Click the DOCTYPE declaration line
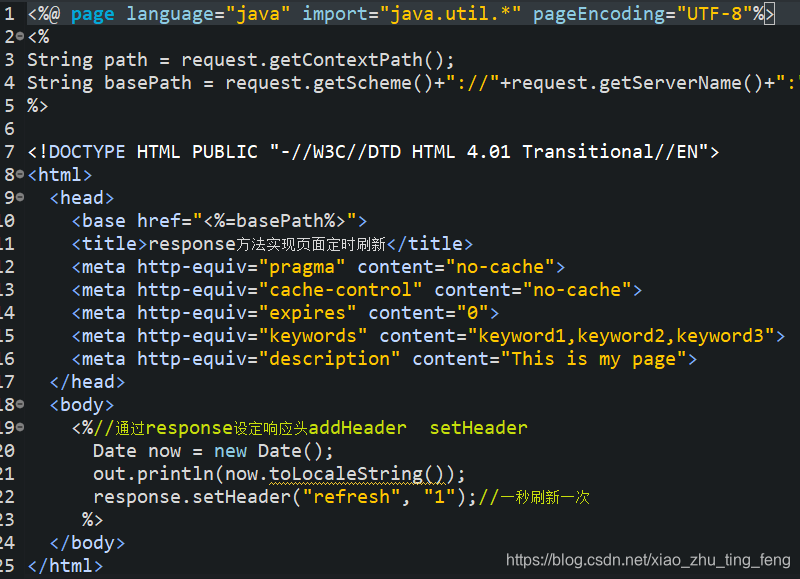 pos(373,152)
